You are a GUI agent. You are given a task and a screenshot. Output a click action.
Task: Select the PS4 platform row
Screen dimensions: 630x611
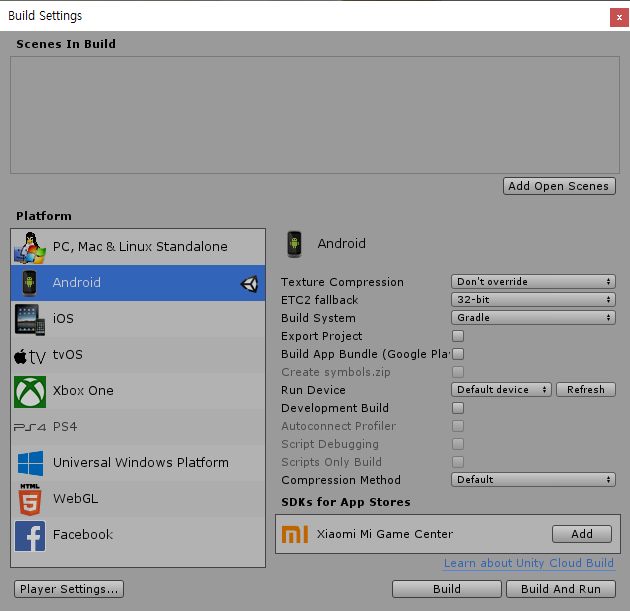138,427
